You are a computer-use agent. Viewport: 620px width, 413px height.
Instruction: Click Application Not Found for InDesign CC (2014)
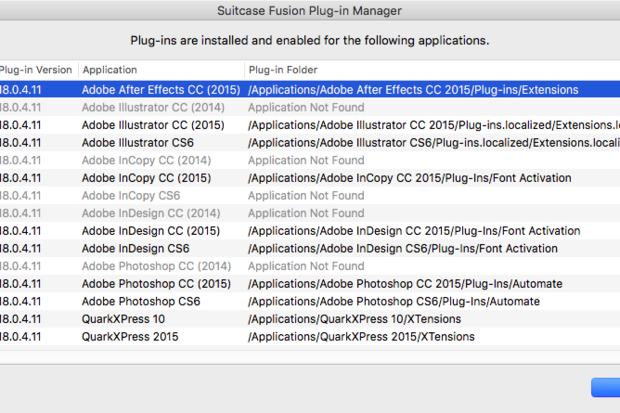(x=306, y=213)
